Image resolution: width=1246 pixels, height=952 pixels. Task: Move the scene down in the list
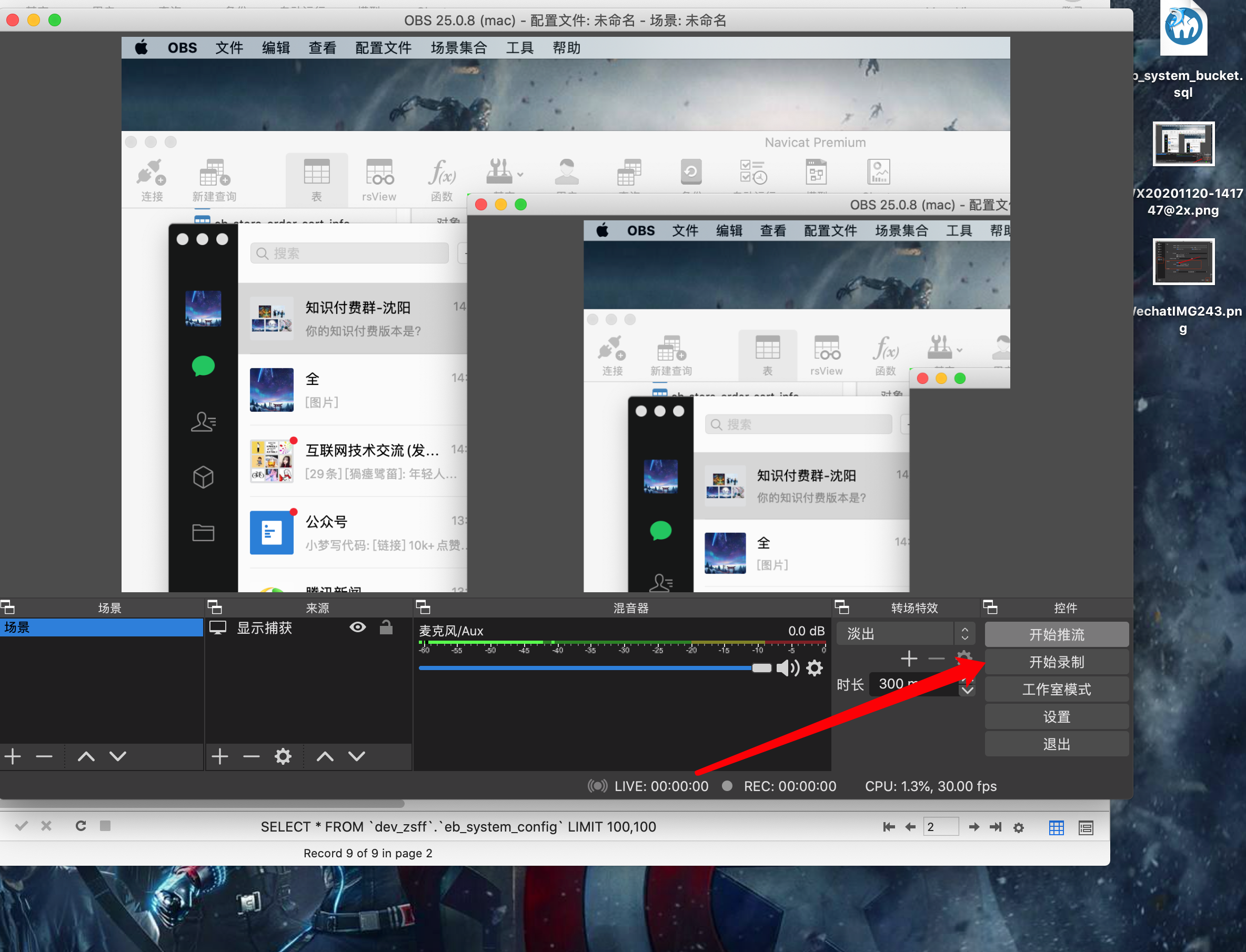[x=118, y=756]
